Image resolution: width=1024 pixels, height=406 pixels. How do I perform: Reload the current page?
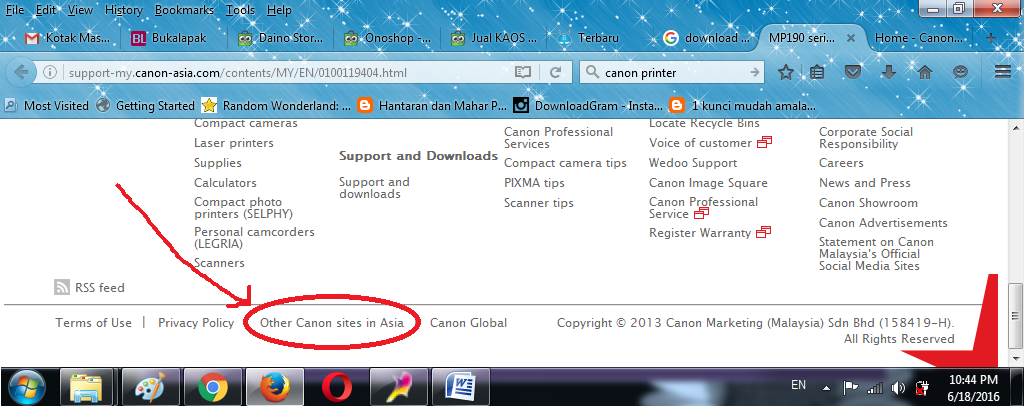point(556,72)
